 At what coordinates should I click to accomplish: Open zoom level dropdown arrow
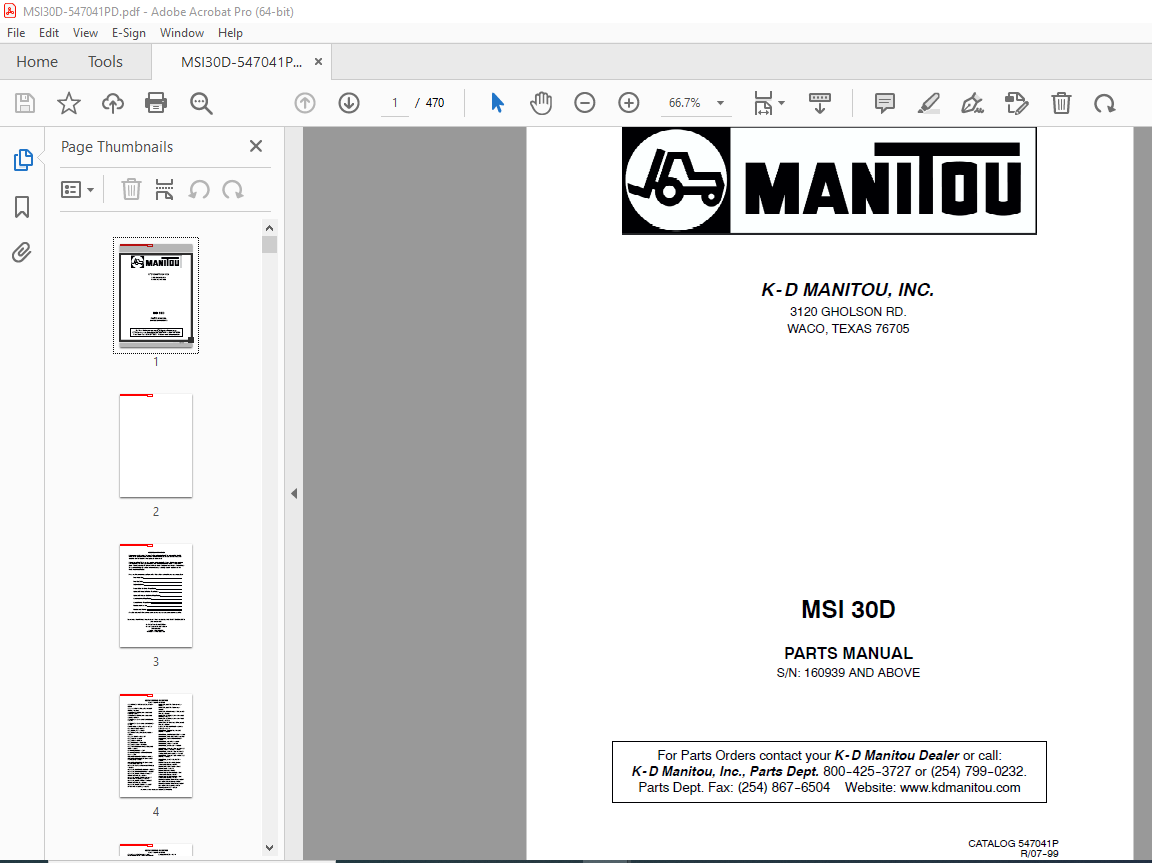720,103
